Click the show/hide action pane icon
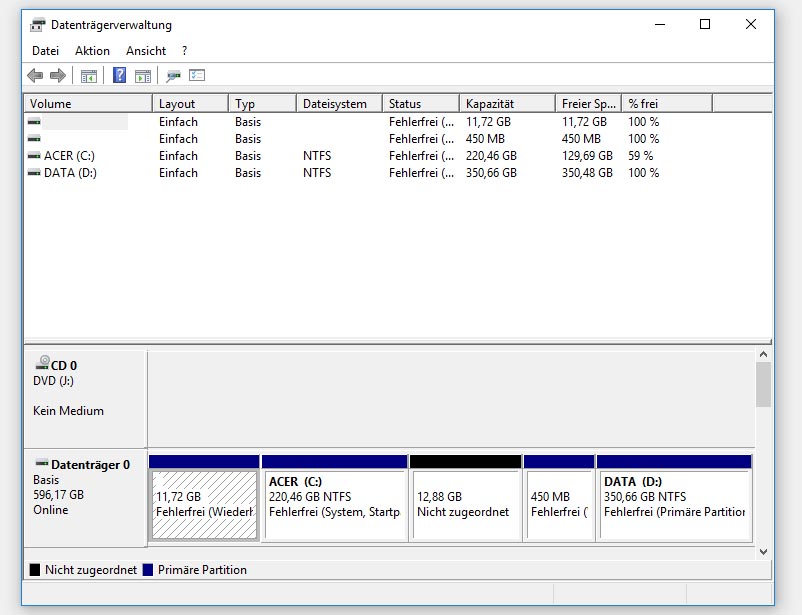The width and height of the screenshot is (802, 615). 143,76
